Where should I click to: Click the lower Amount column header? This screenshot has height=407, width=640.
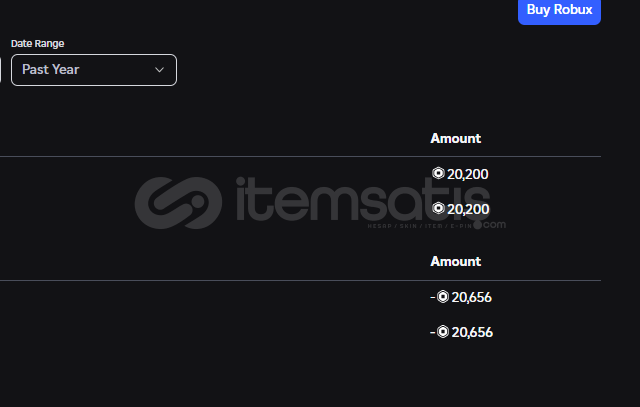click(456, 261)
